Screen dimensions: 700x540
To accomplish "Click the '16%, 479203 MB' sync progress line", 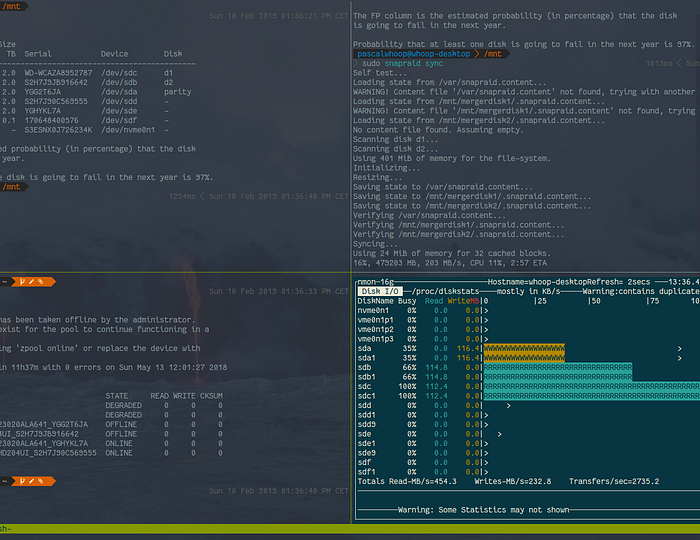I will click(x=450, y=263).
